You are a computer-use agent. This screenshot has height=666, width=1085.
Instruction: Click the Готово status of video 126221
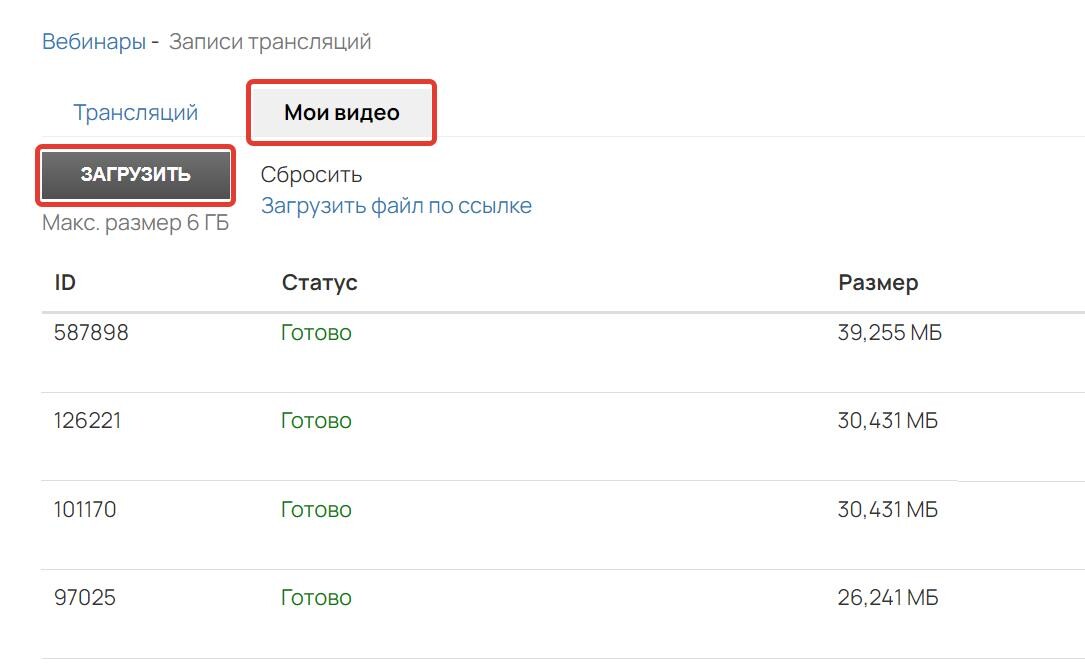coord(316,421)
